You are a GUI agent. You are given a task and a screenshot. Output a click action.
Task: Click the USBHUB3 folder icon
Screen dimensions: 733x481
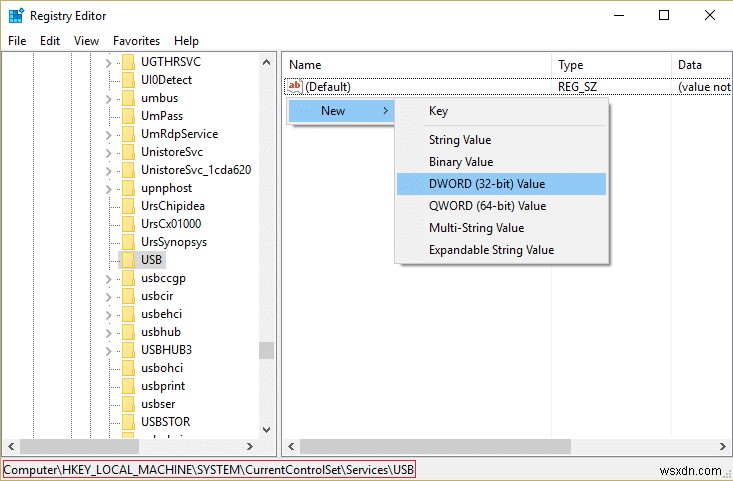click(128, 350)
